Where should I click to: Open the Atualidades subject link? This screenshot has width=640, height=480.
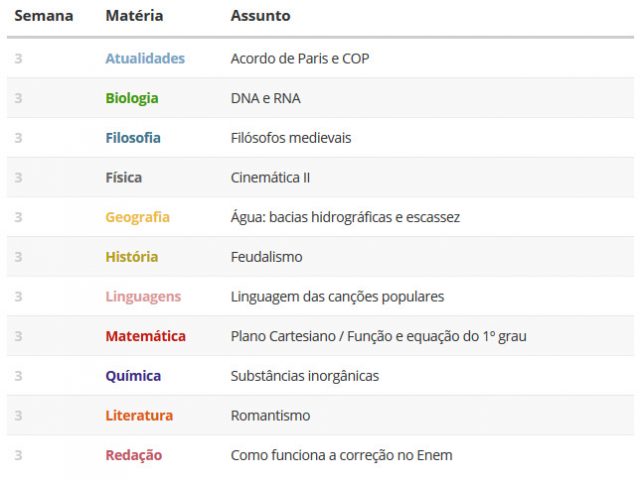145,58
